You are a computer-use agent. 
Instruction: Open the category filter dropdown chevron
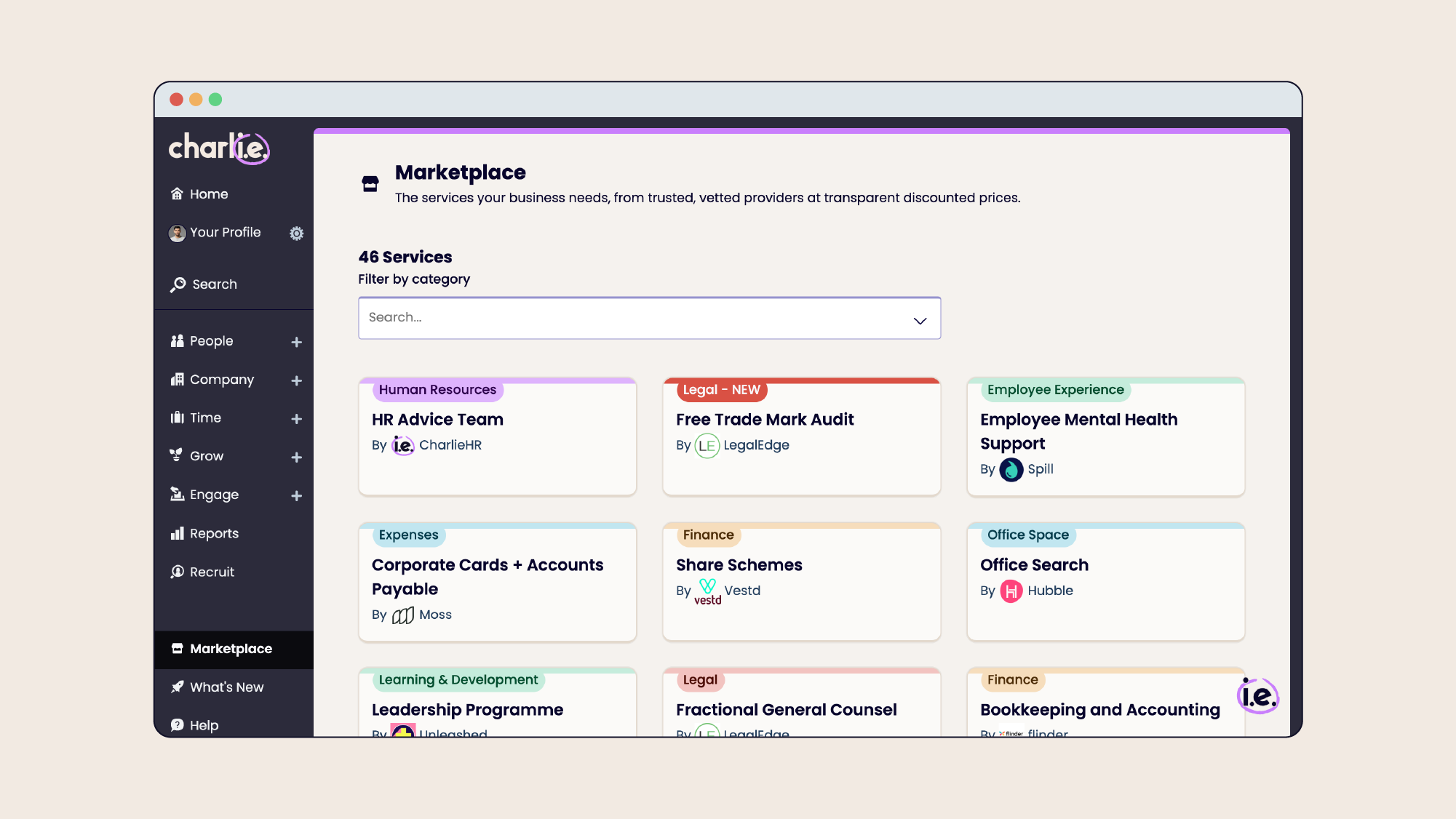[x=920, y=320]
